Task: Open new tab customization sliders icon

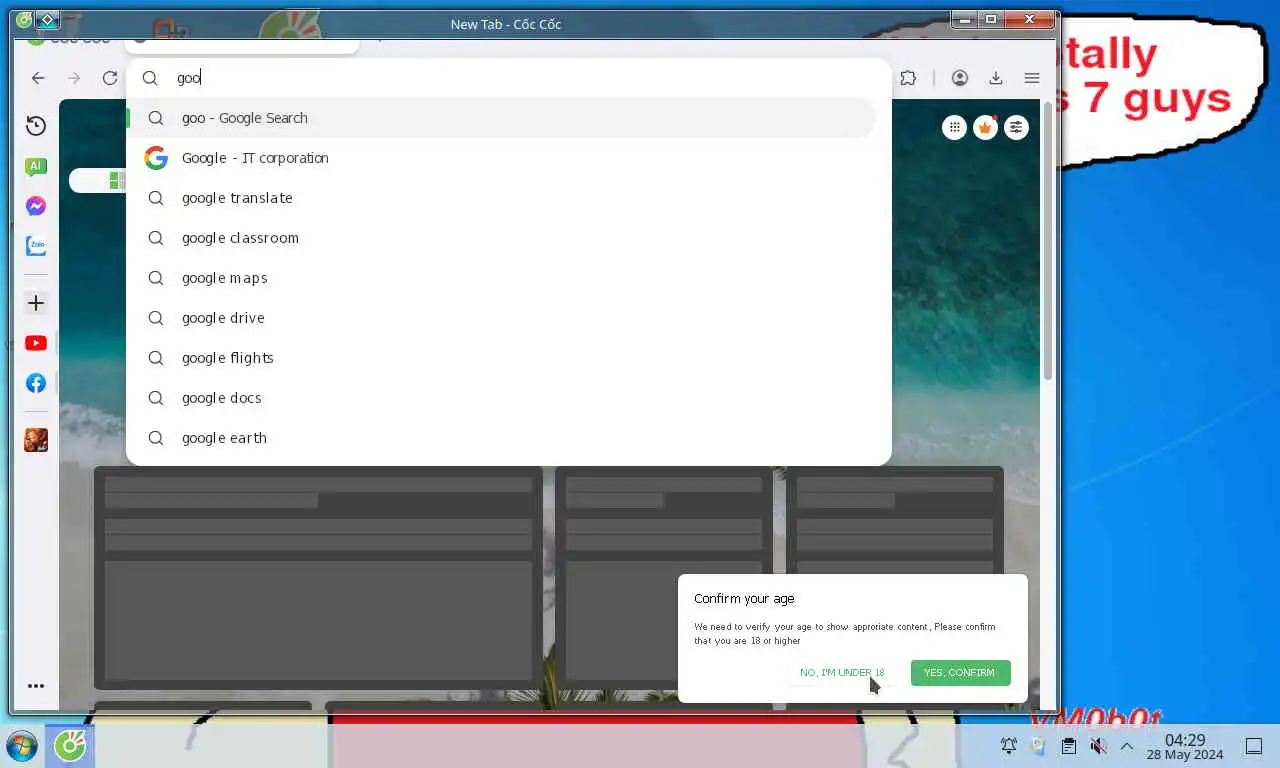Action: (x=1016, y=127)
